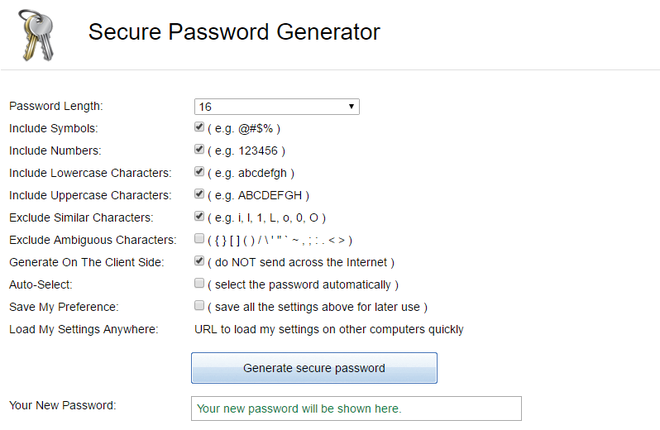Click the Password Length label

pos(56,106)
